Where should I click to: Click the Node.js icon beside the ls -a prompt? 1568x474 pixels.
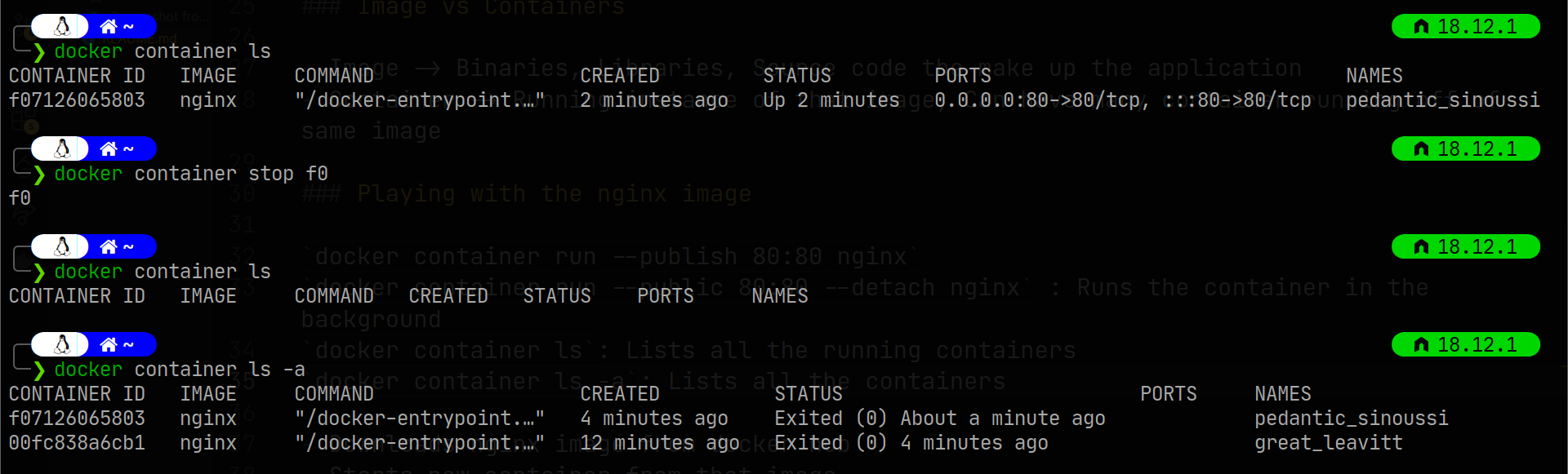[1421, 345]
